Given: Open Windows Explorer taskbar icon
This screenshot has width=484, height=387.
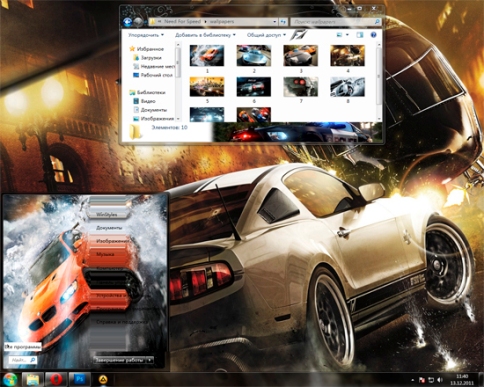Looking at the screenshot, I should coord(33,379).
